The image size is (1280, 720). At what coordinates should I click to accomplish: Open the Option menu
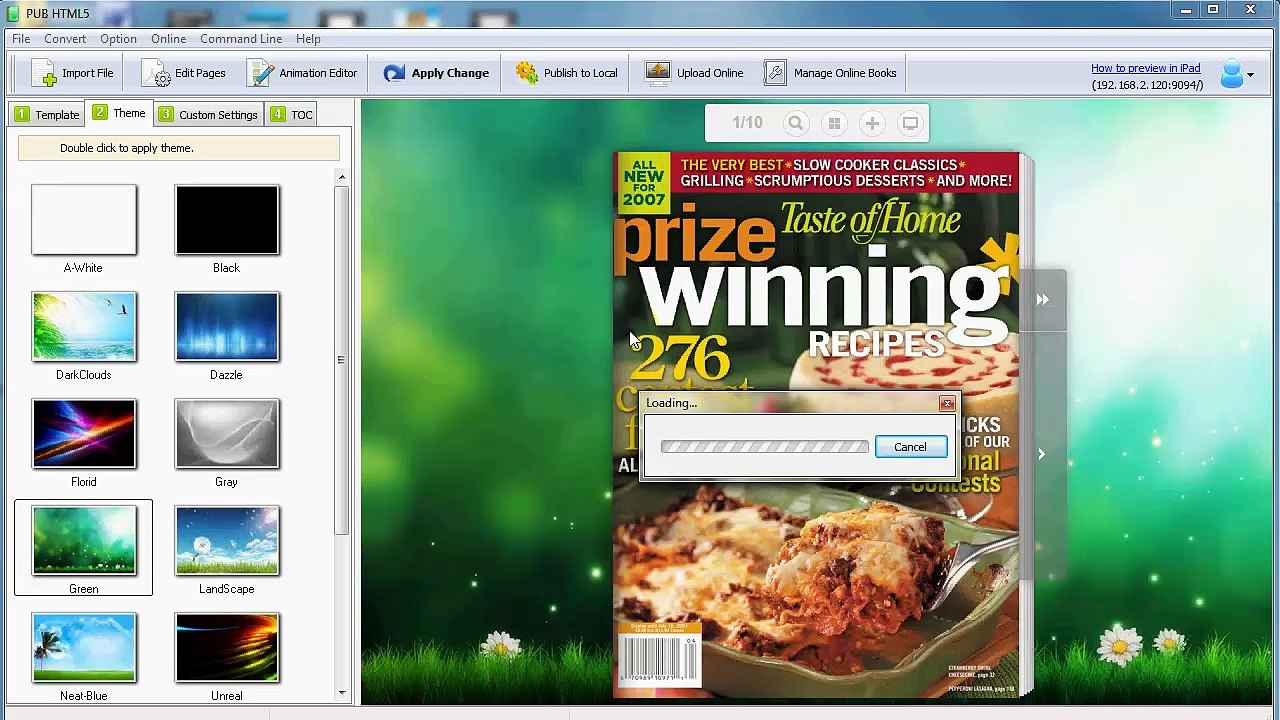point(118,39)
